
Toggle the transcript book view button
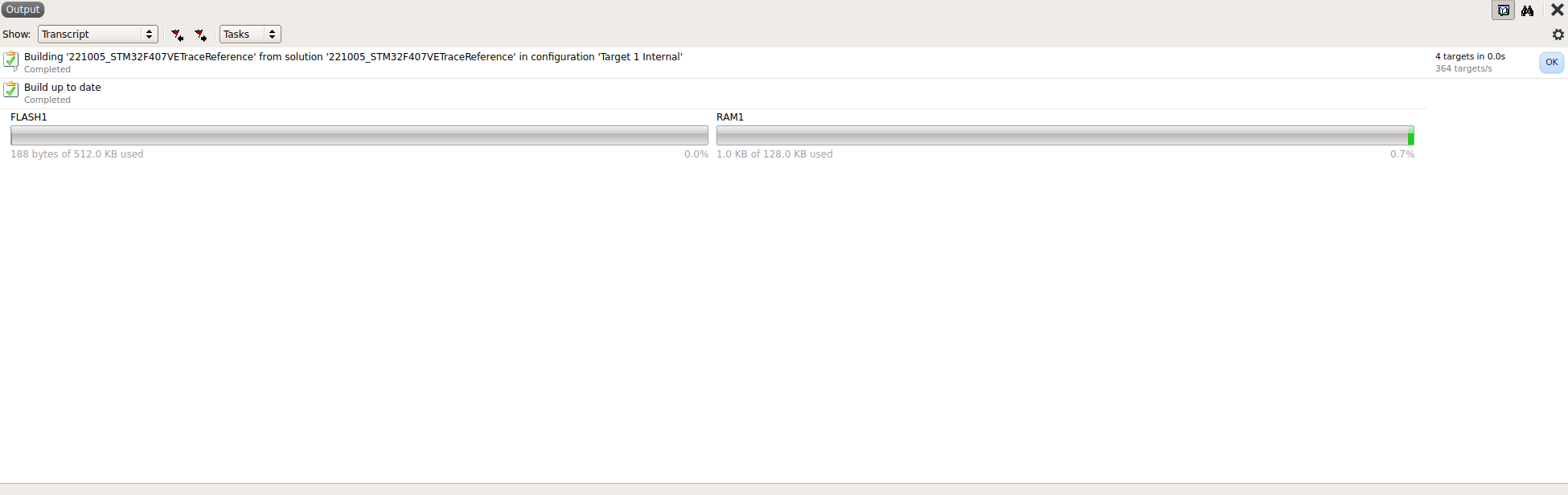click(1503, 10)
